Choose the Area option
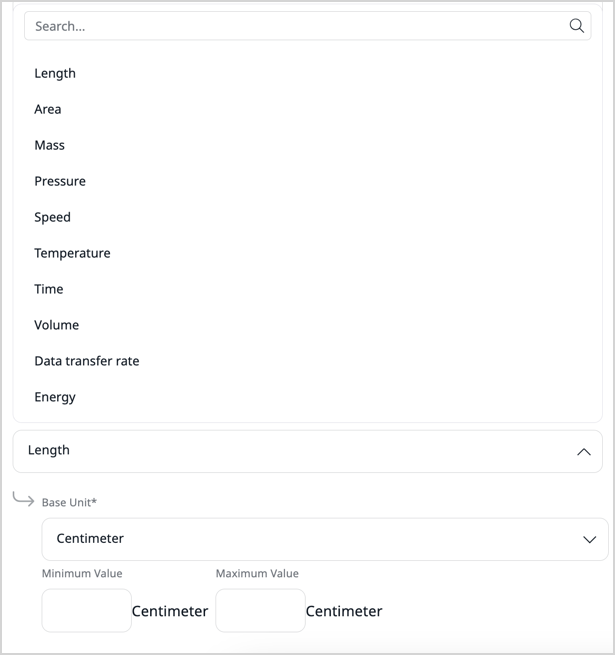 [48, 109]
